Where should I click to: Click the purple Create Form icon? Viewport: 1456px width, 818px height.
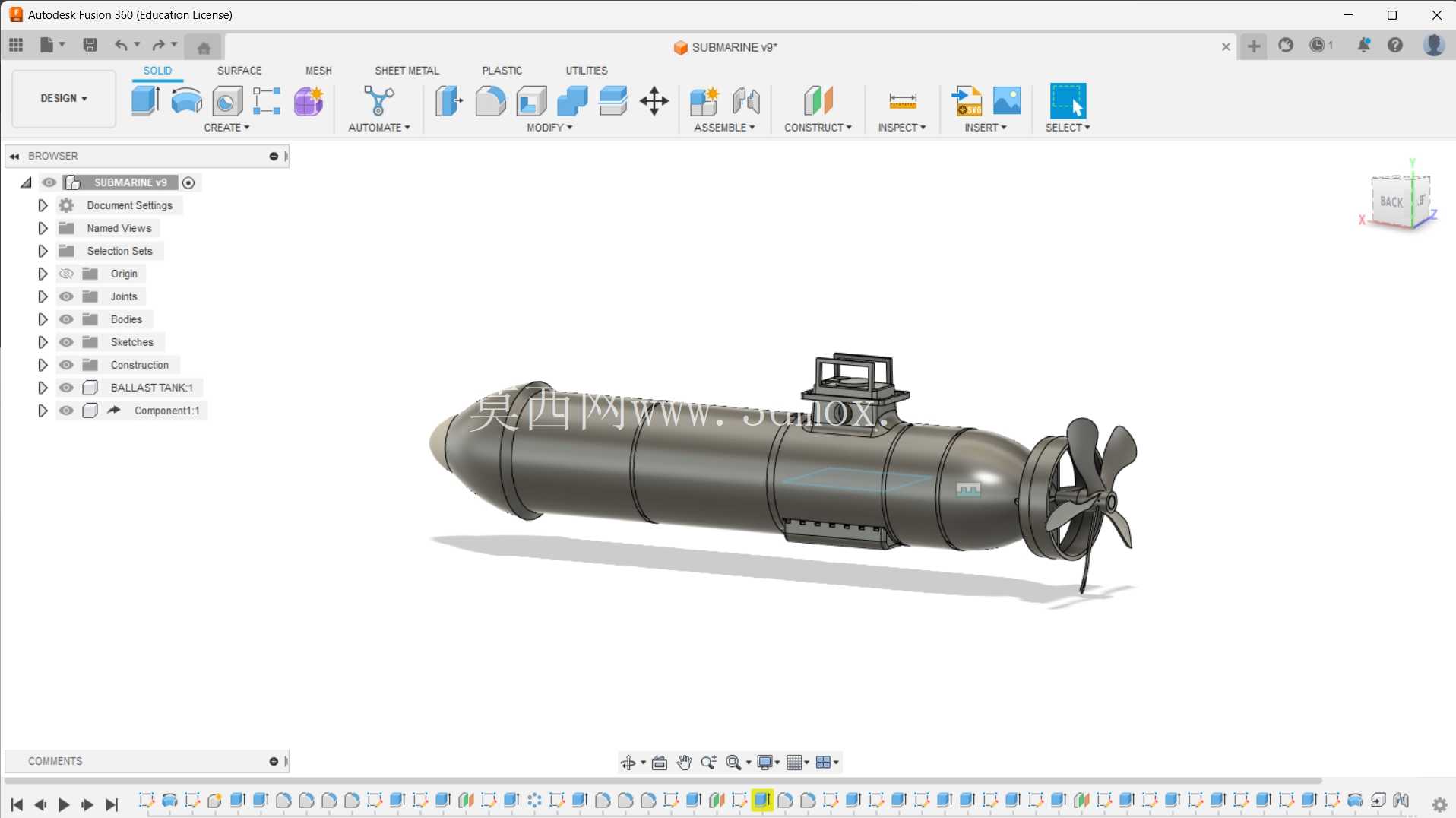[x=309, y=100]
